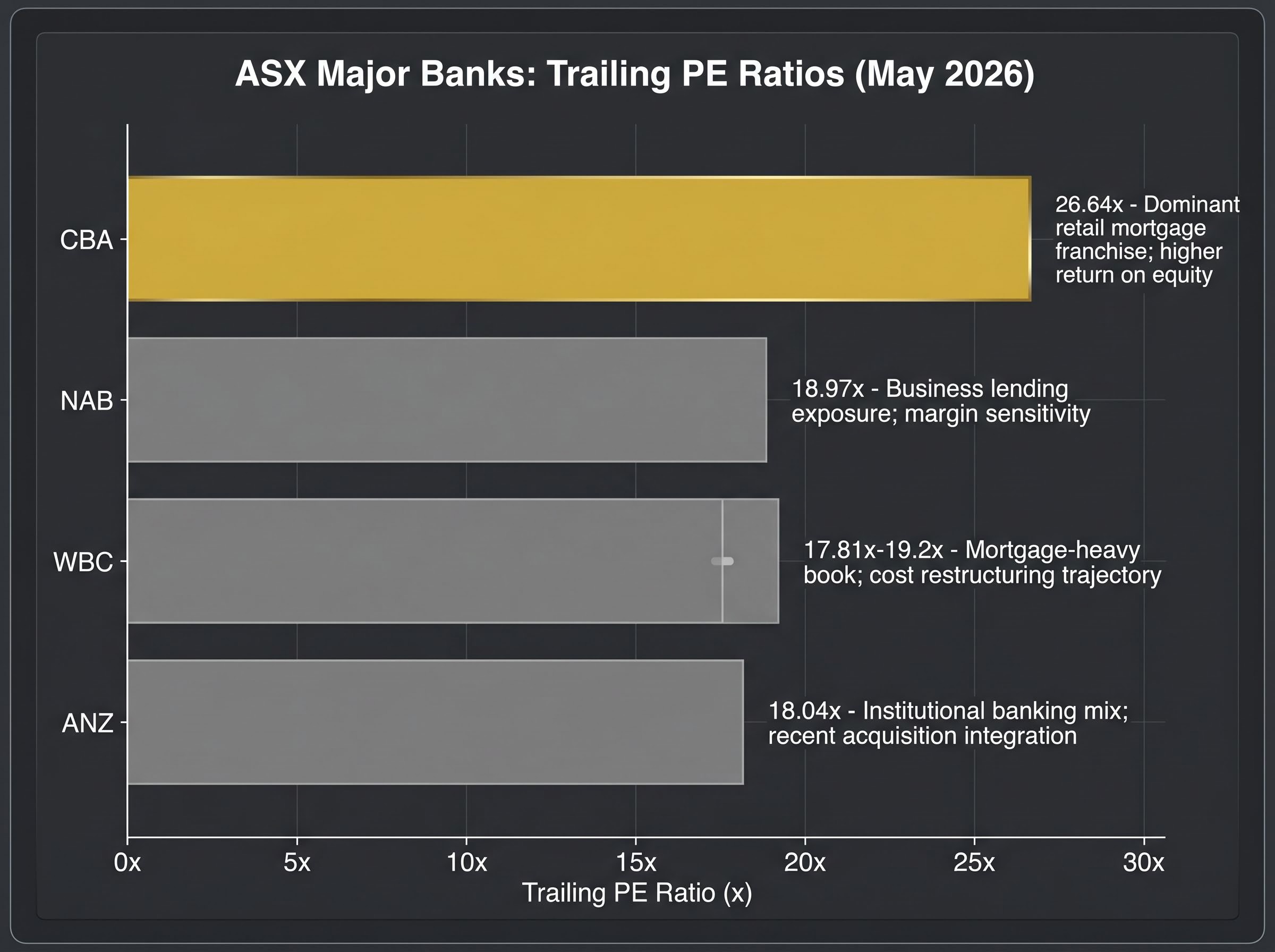1275x952 pixels.
Task: Click the CBA axis label
Action: 87,240
